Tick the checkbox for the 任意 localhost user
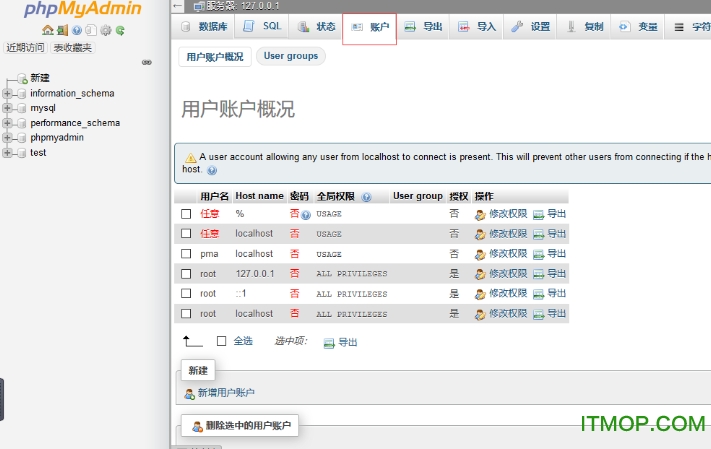Screen dimensions: 711x449 click(x=186, y=234)
